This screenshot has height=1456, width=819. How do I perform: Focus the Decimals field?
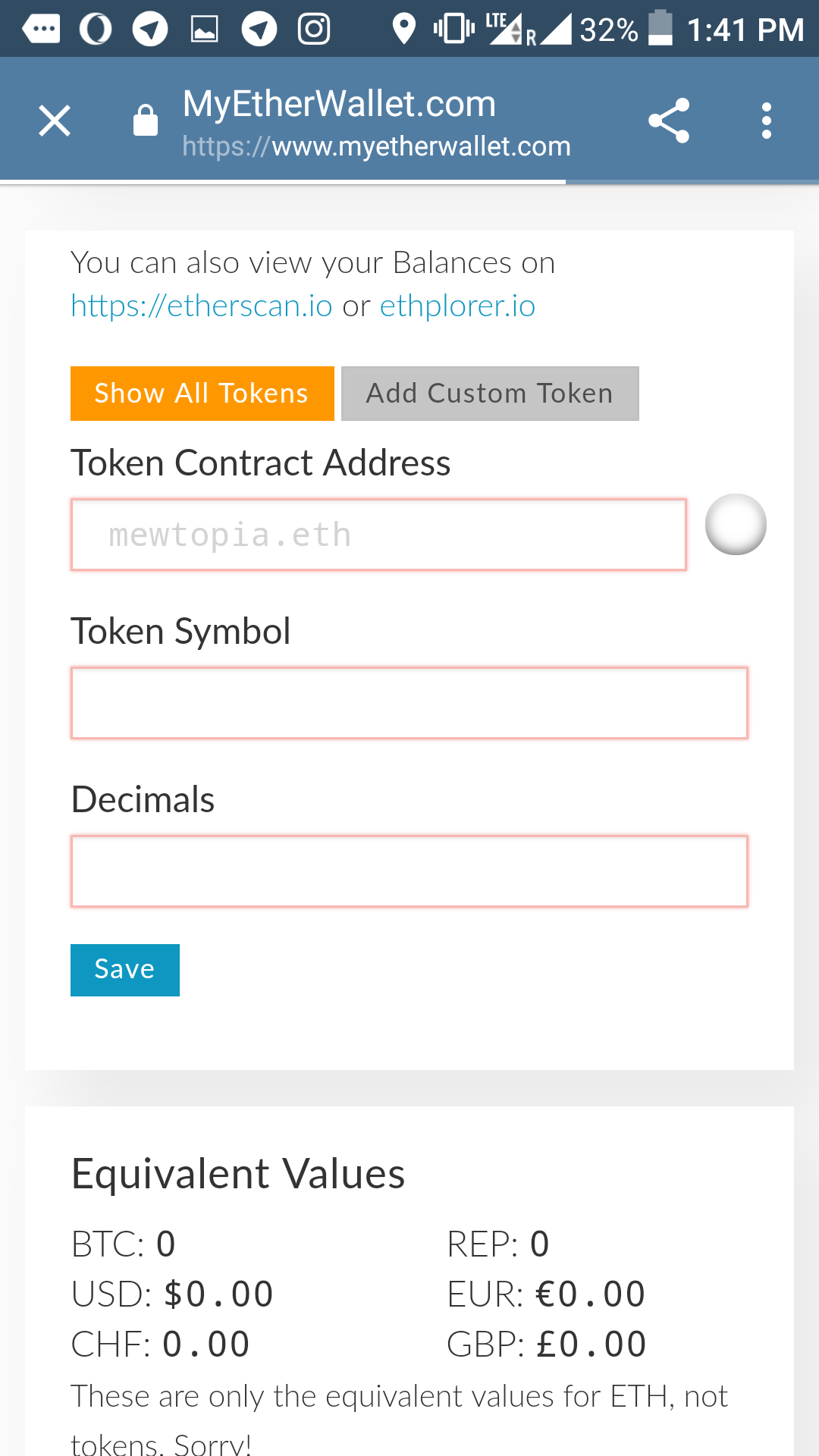(409, 871)
